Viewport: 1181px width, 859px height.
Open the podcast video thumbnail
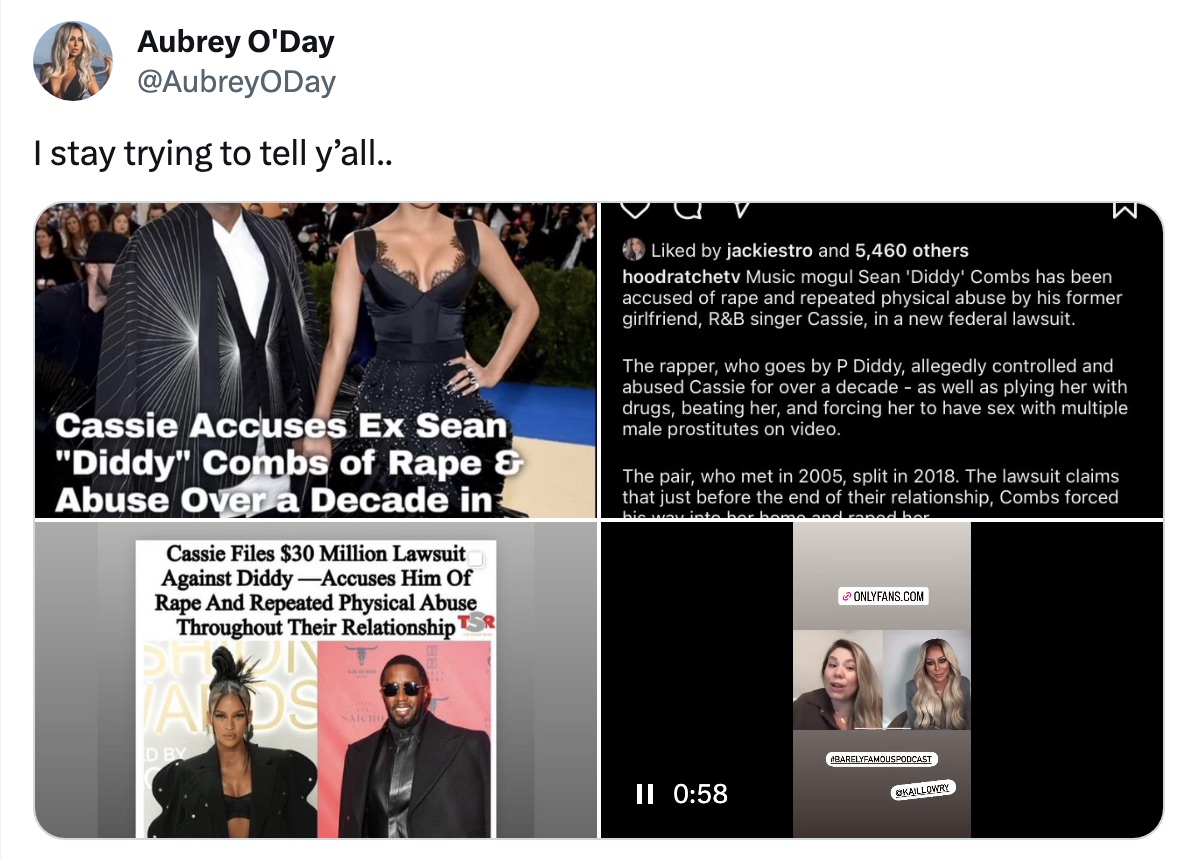882,680
